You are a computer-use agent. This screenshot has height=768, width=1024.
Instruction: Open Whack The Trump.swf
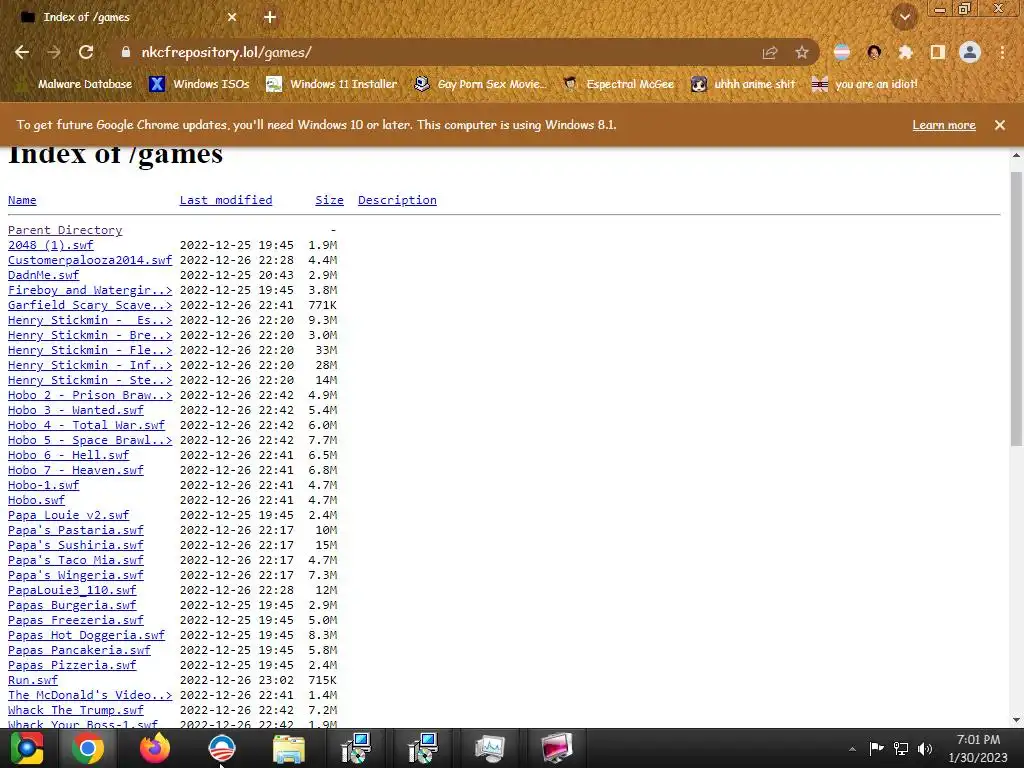pos(76,711)
